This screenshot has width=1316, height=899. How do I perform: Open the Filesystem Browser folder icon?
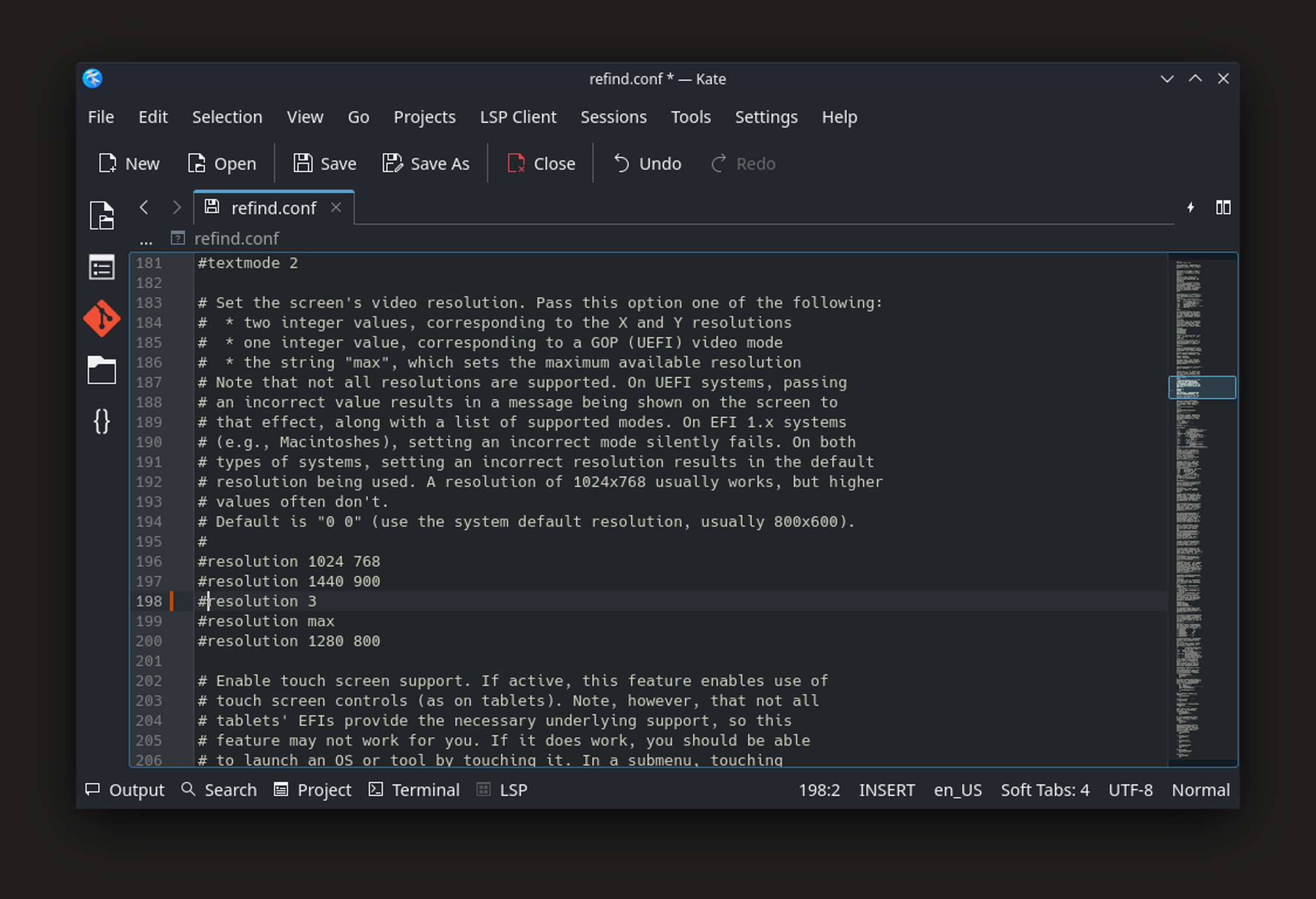coord(101,370)
